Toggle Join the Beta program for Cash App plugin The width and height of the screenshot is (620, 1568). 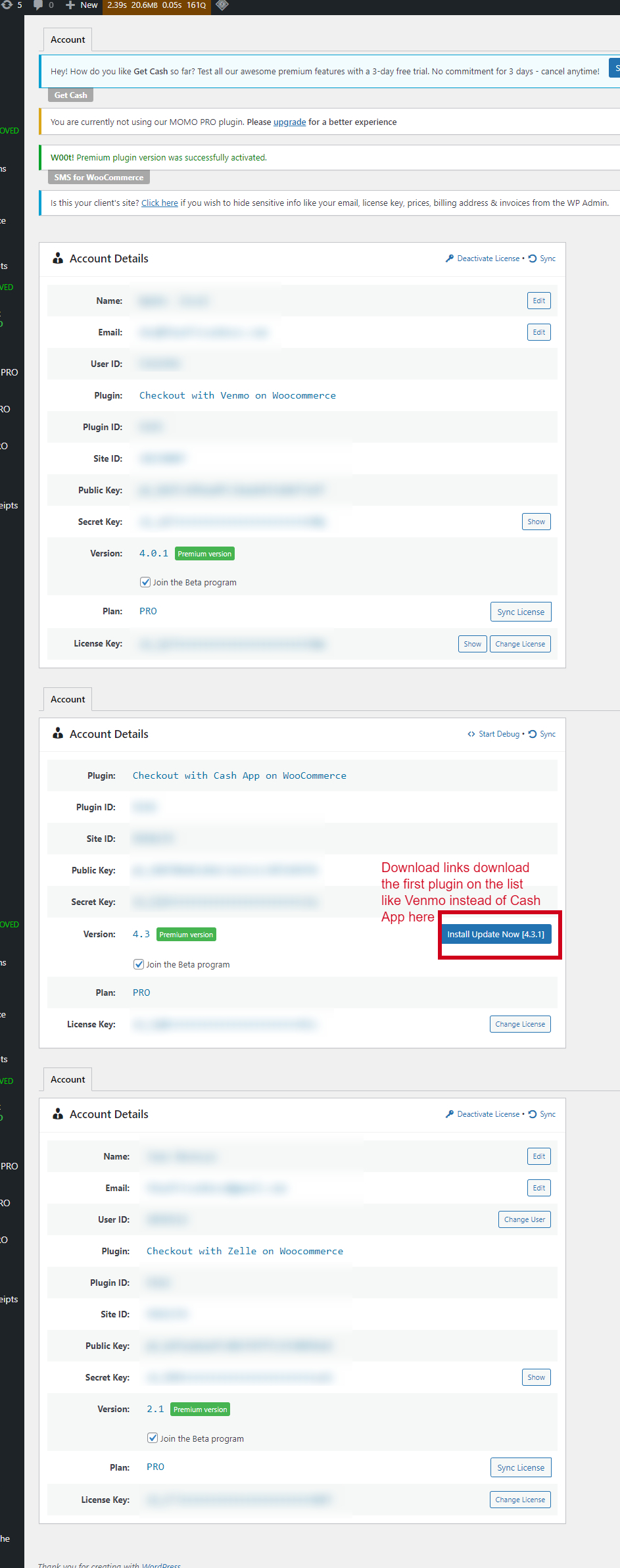pos(139,964)
